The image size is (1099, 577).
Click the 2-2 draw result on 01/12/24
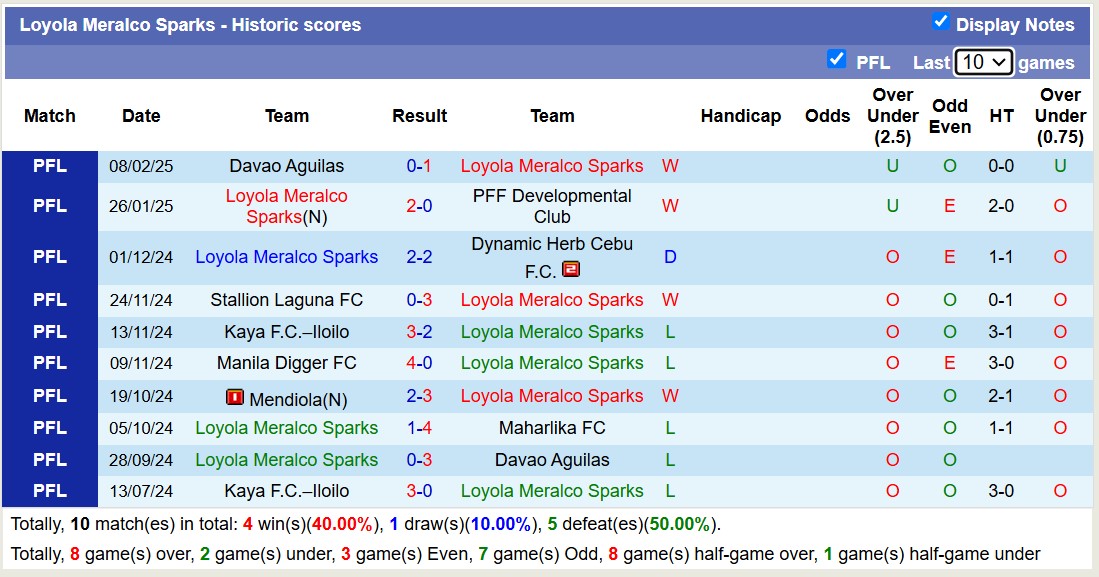click(419, 257)
